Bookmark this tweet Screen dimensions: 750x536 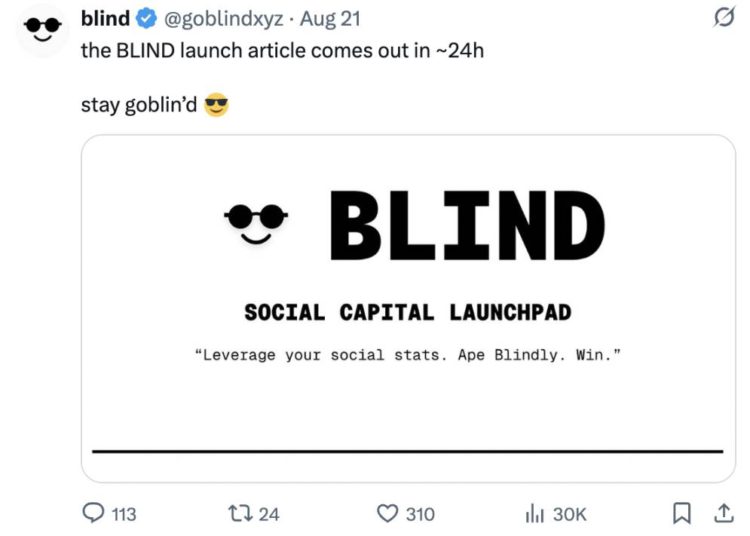[x=682, y=514]
